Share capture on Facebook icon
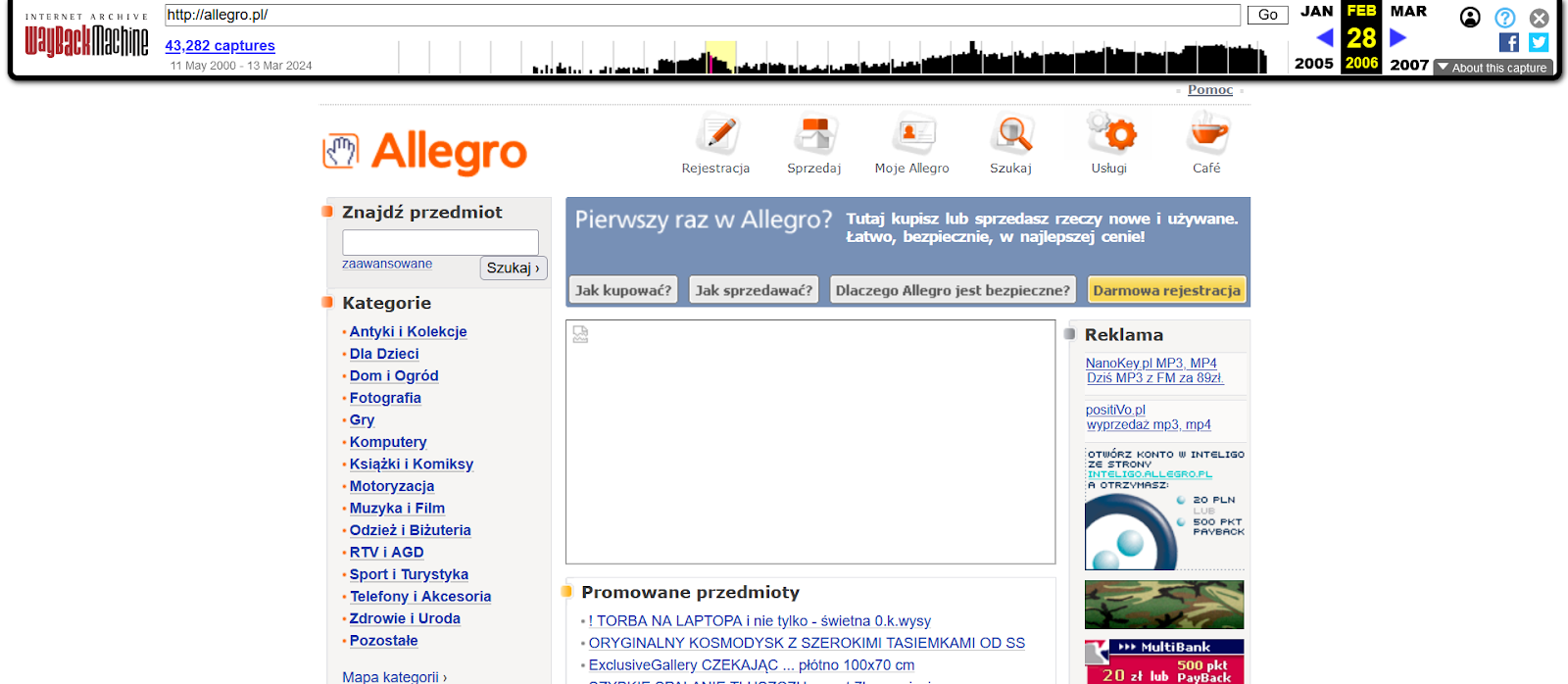 tap(1509, 42)
